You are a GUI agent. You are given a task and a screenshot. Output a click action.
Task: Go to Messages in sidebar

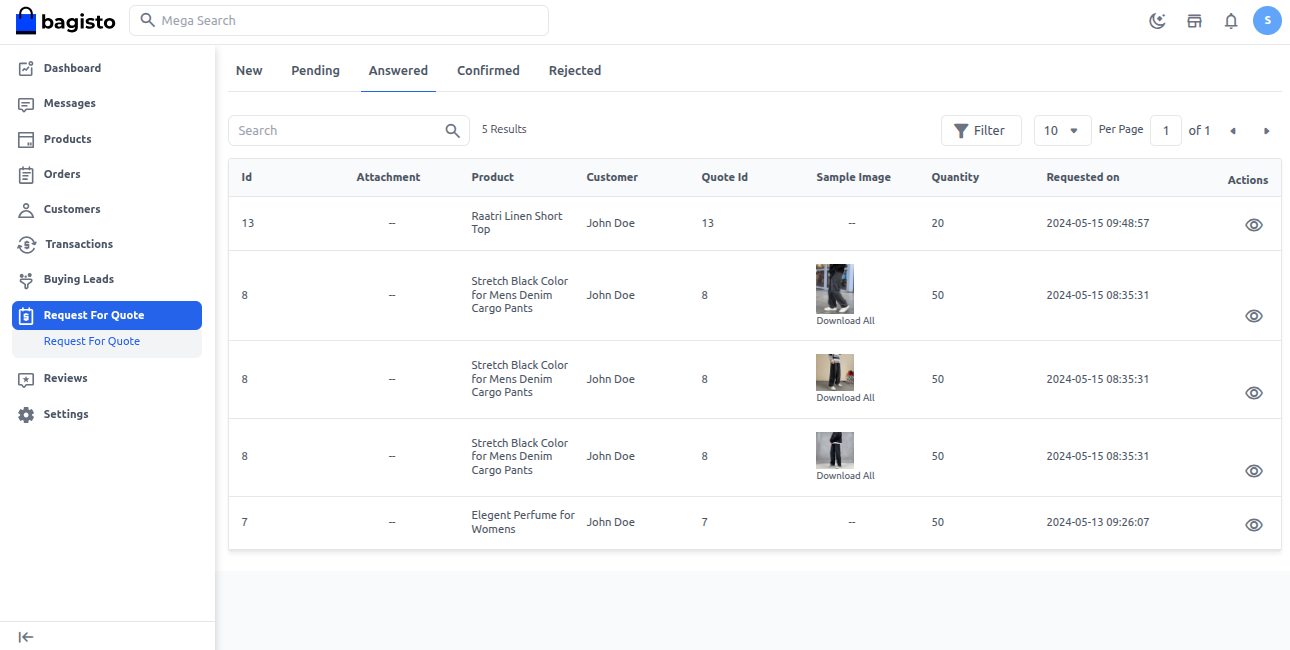tap(69, 103)
